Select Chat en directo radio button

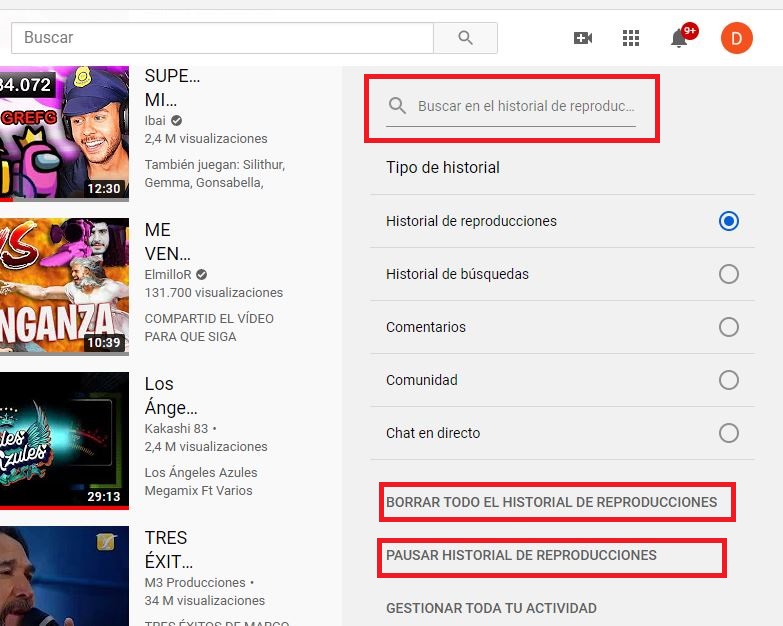tap(728, 433)
